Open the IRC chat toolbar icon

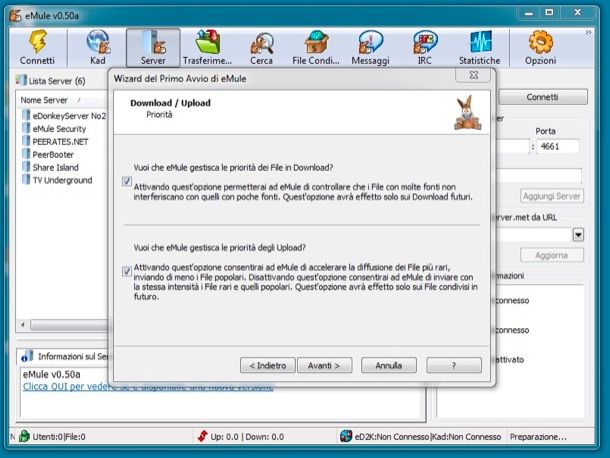425,42
